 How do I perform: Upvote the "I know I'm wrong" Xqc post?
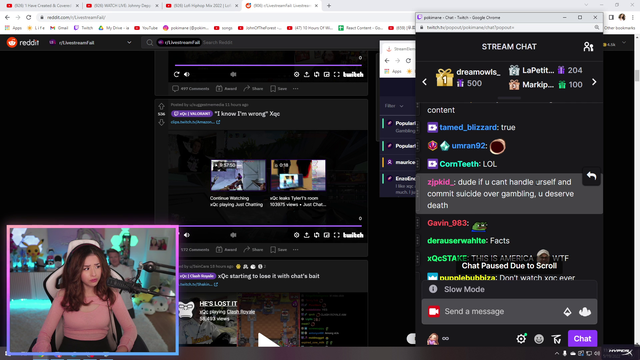[x=161, y=106]
